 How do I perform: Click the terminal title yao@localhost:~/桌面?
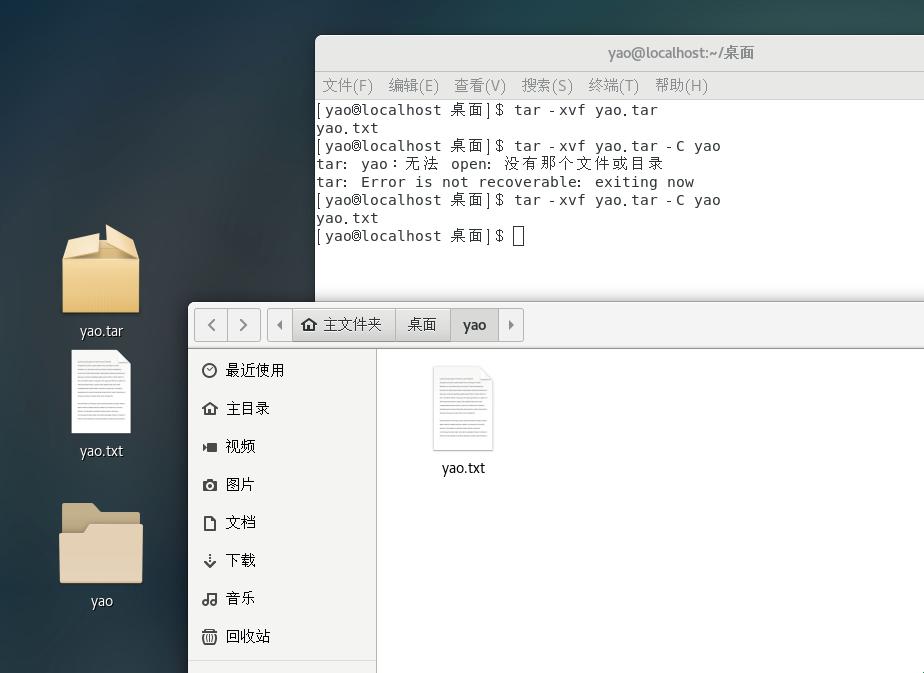tap(681, 53)
